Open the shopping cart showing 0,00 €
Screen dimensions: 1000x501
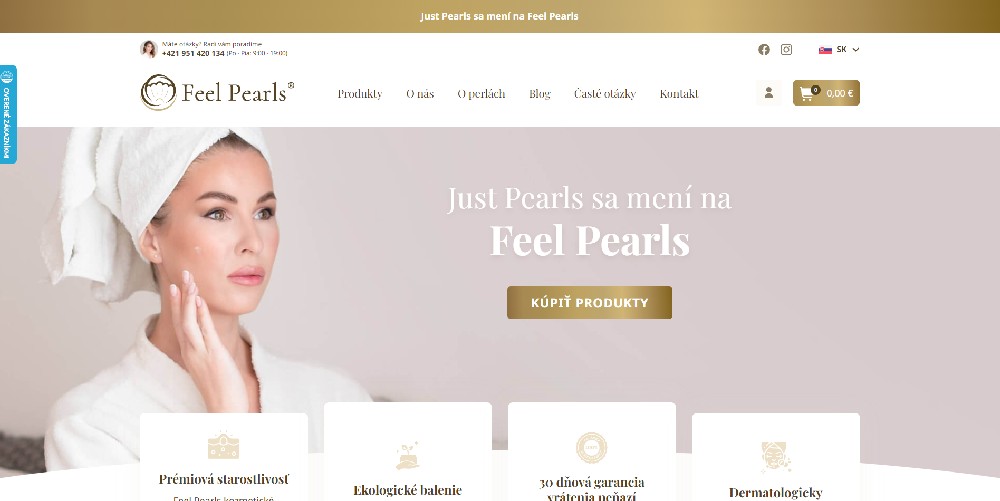point(826,93)
